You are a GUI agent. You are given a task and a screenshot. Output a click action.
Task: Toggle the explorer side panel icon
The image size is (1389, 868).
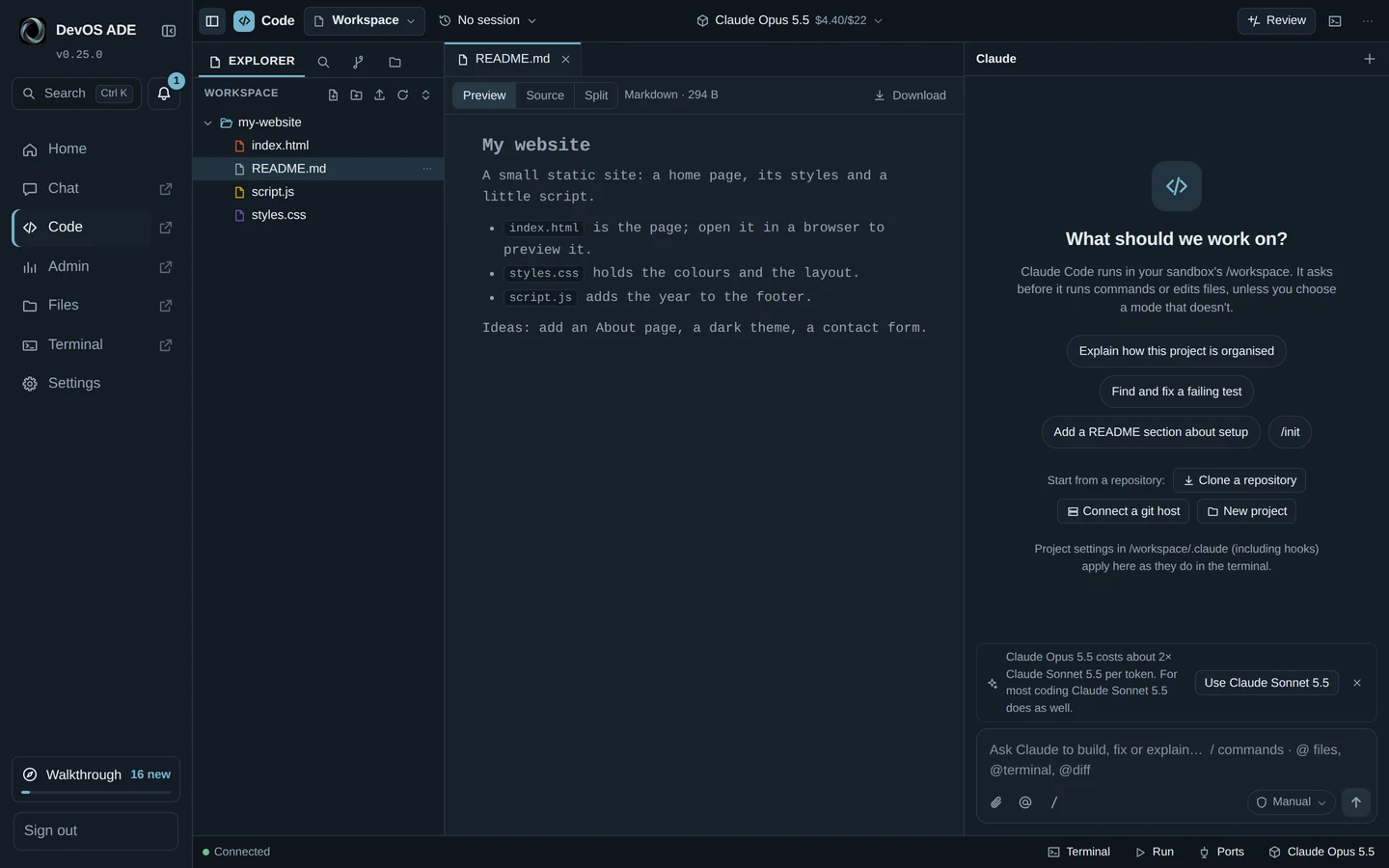[212, 20]
